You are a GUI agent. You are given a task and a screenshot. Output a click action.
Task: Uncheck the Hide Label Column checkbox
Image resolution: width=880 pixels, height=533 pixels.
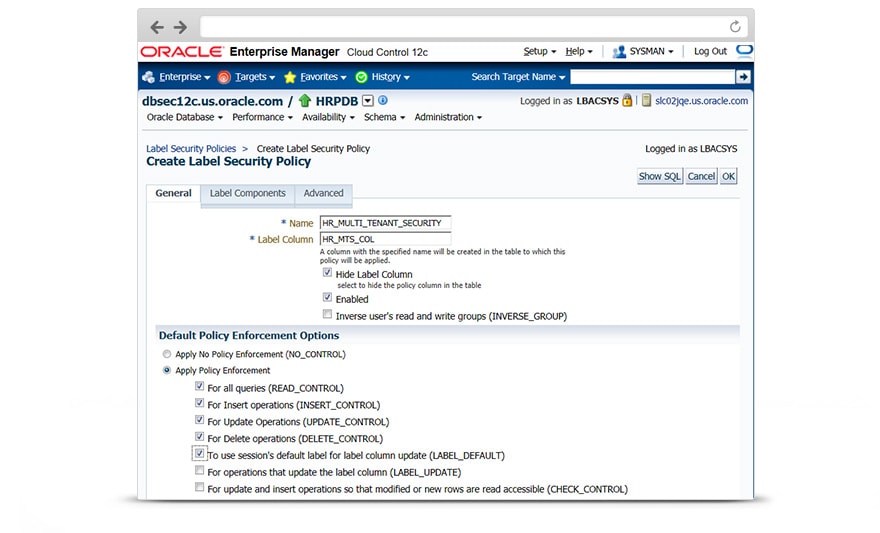327,272
